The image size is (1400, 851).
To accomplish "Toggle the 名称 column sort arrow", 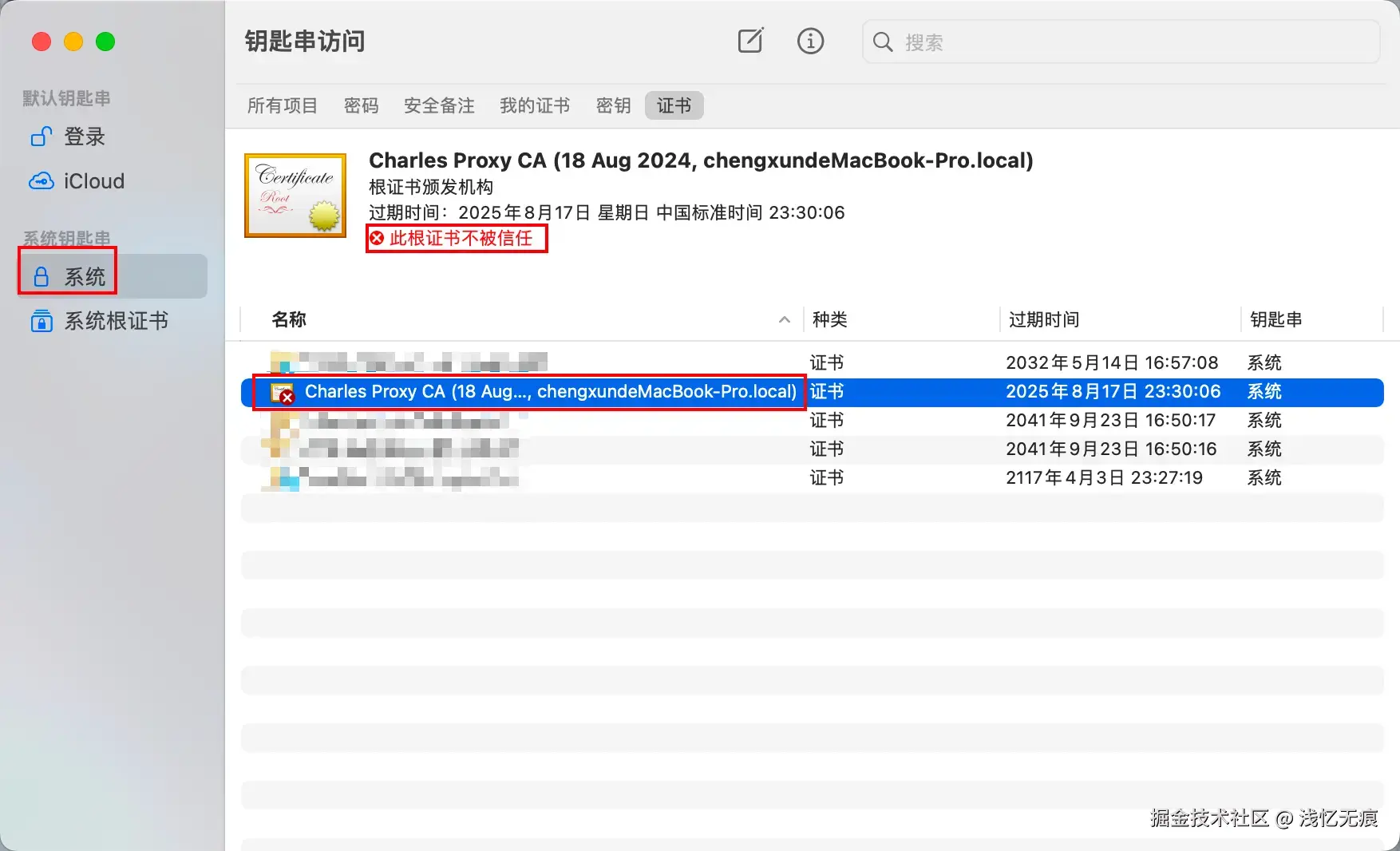I will tap(785, 319).
